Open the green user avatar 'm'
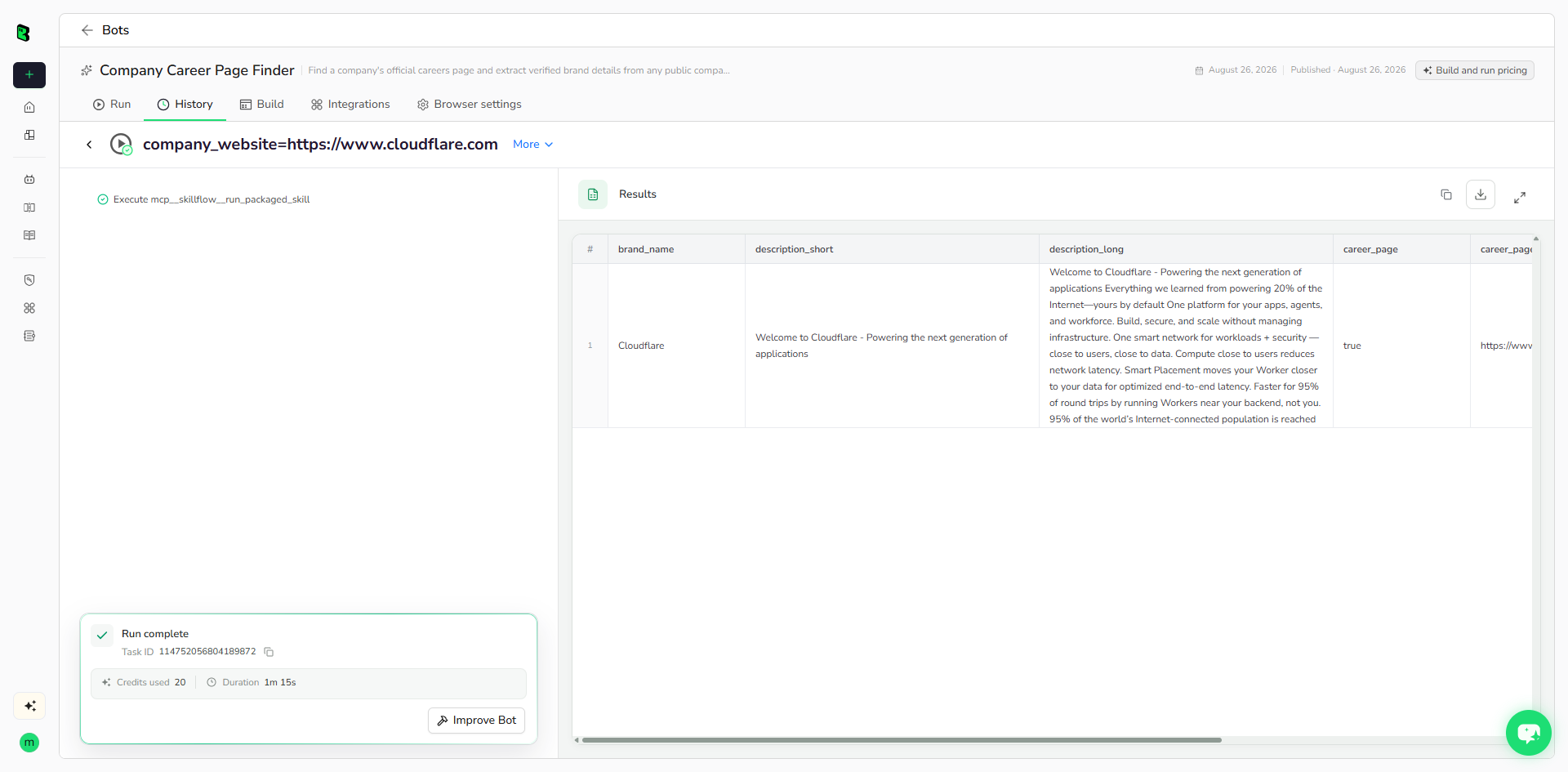Screen dimensions: 1568x772 pos(29,743)
